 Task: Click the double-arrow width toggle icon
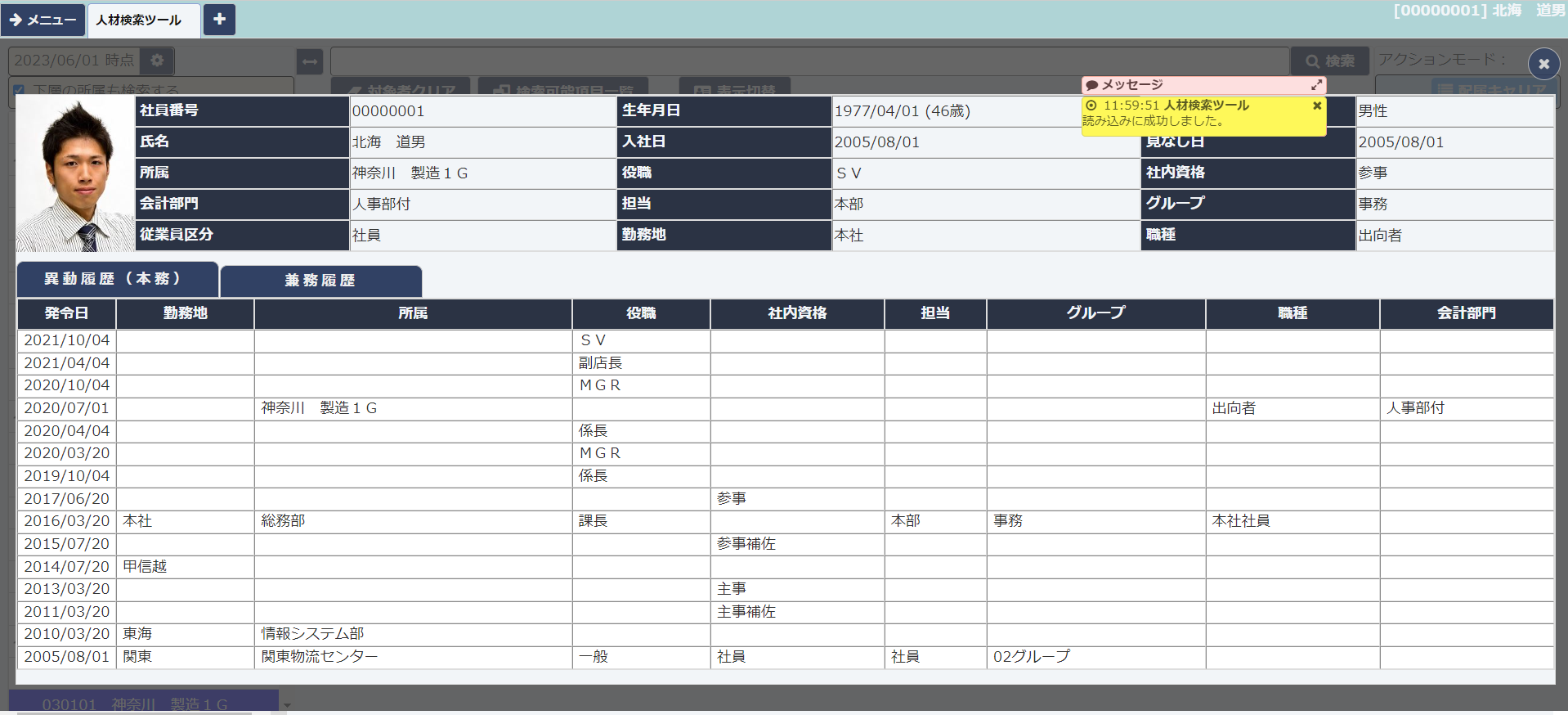(310, 61)
